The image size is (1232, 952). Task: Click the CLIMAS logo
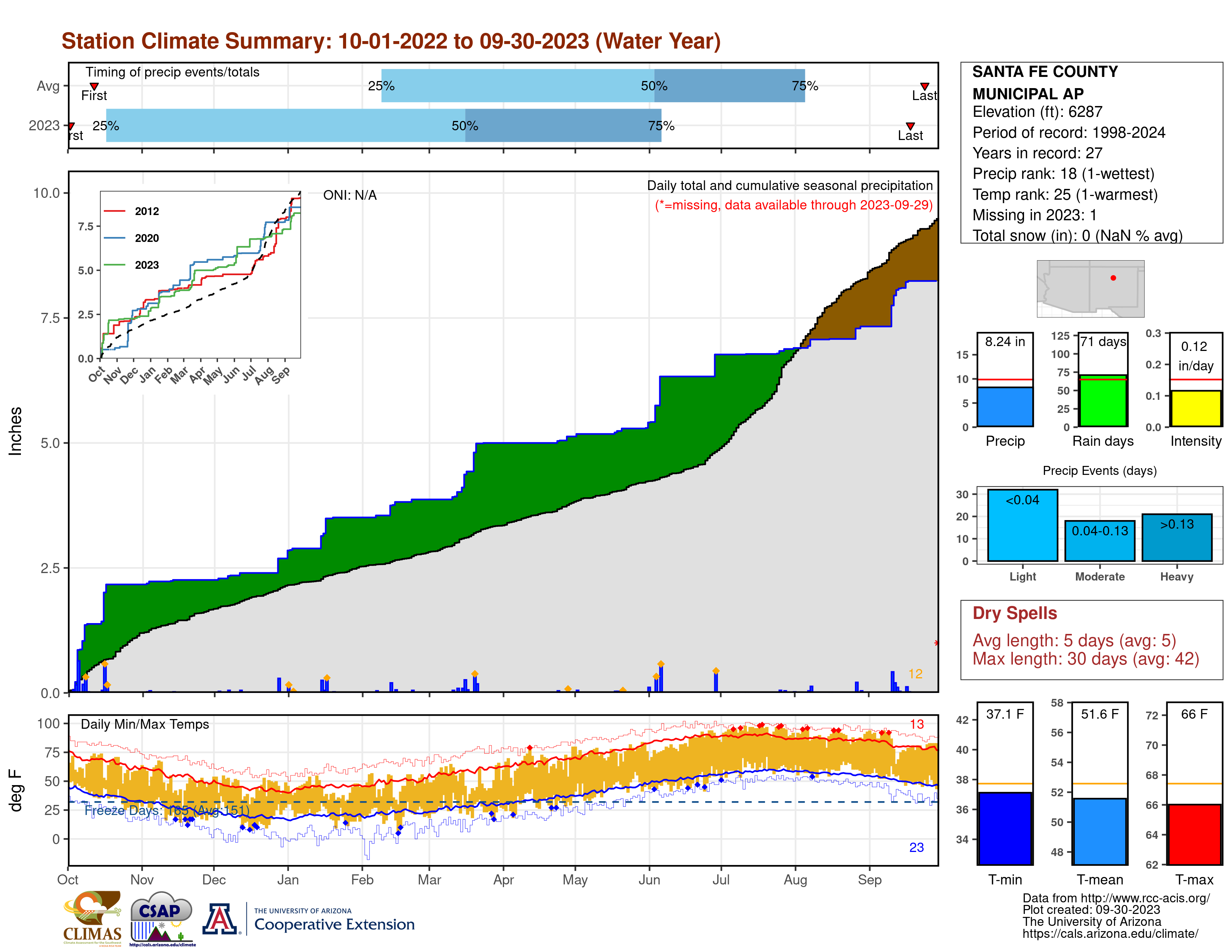coord(93,918)
